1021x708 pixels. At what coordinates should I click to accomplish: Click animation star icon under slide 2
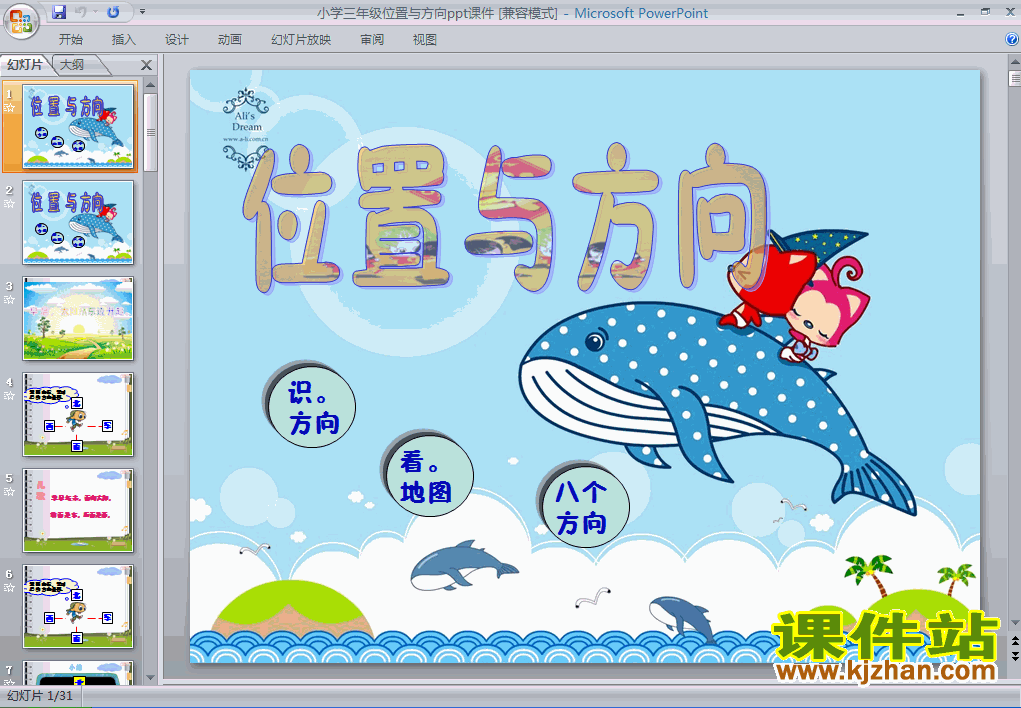[x=9, y=203]
